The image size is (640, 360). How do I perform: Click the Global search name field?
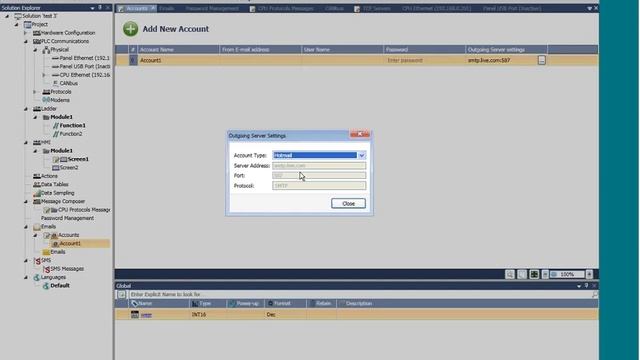(x=359, y=294)
